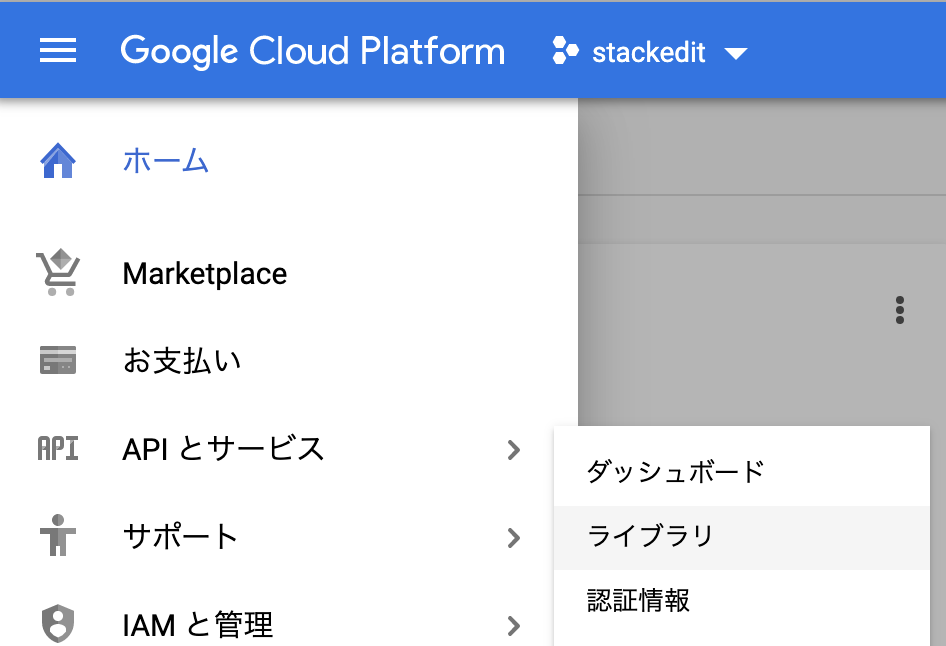946x646 pixels.
Task: Open the three-dot overflow menu
Action: 899,310
